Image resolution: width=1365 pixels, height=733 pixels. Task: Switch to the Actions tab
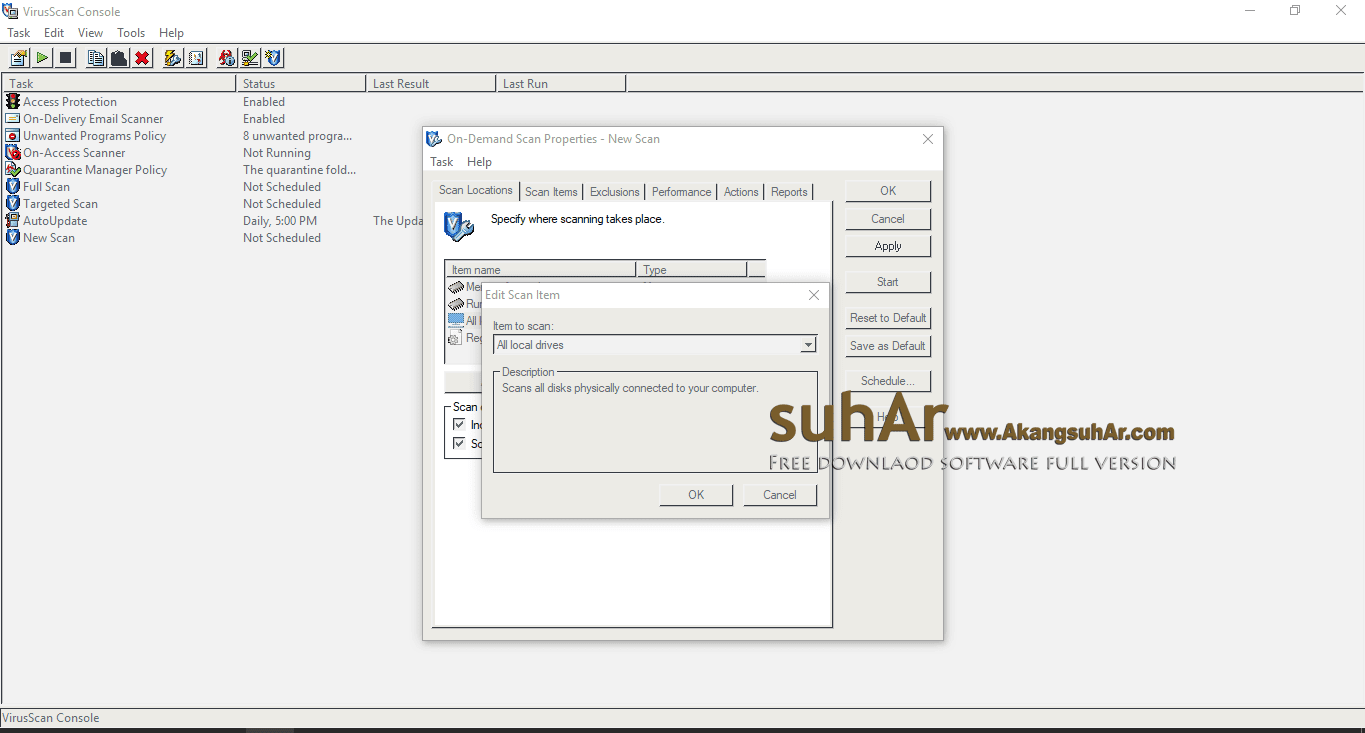click(741, 192)
